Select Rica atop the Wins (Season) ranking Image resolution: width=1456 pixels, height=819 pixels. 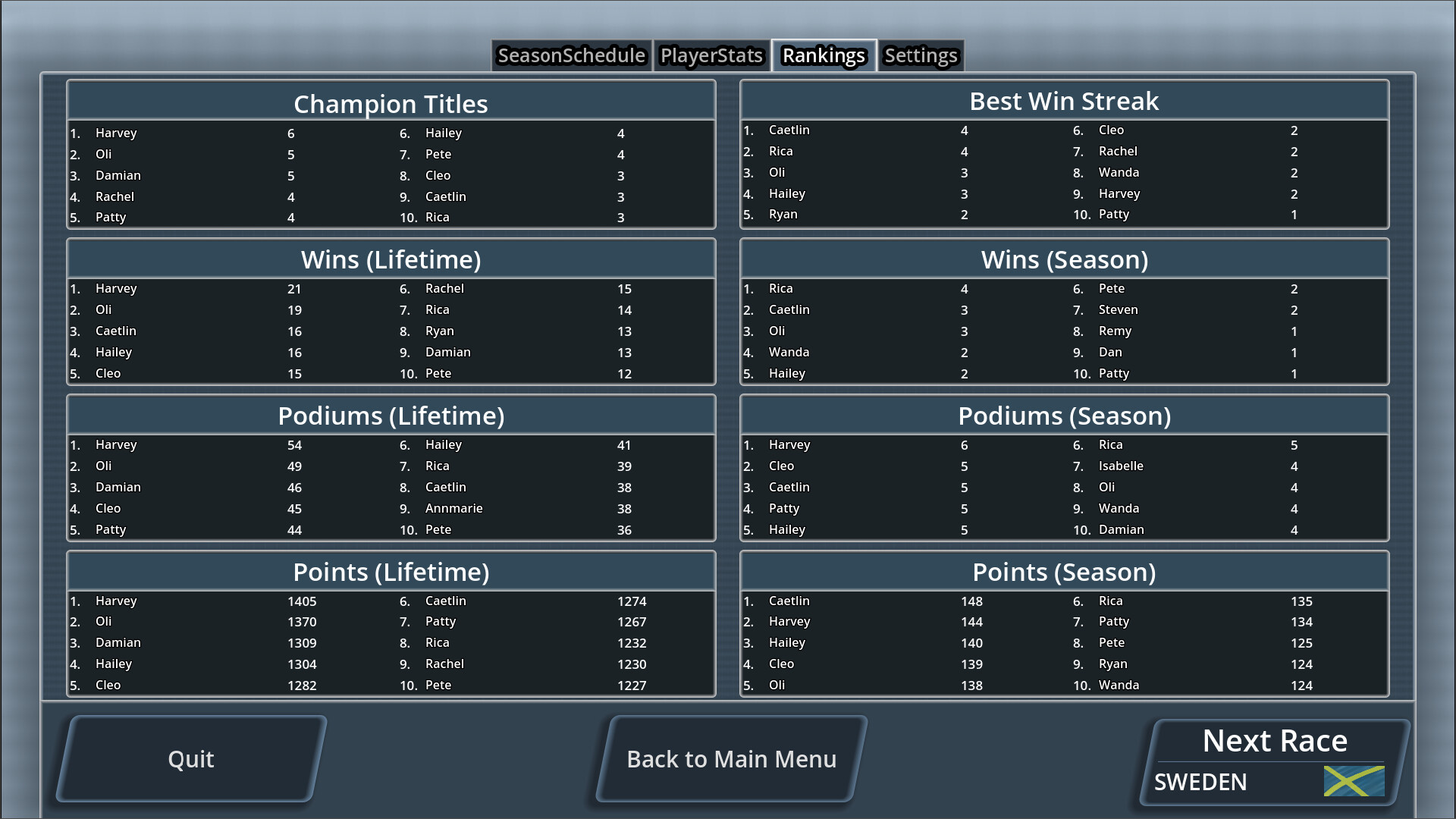coord(781,288)
